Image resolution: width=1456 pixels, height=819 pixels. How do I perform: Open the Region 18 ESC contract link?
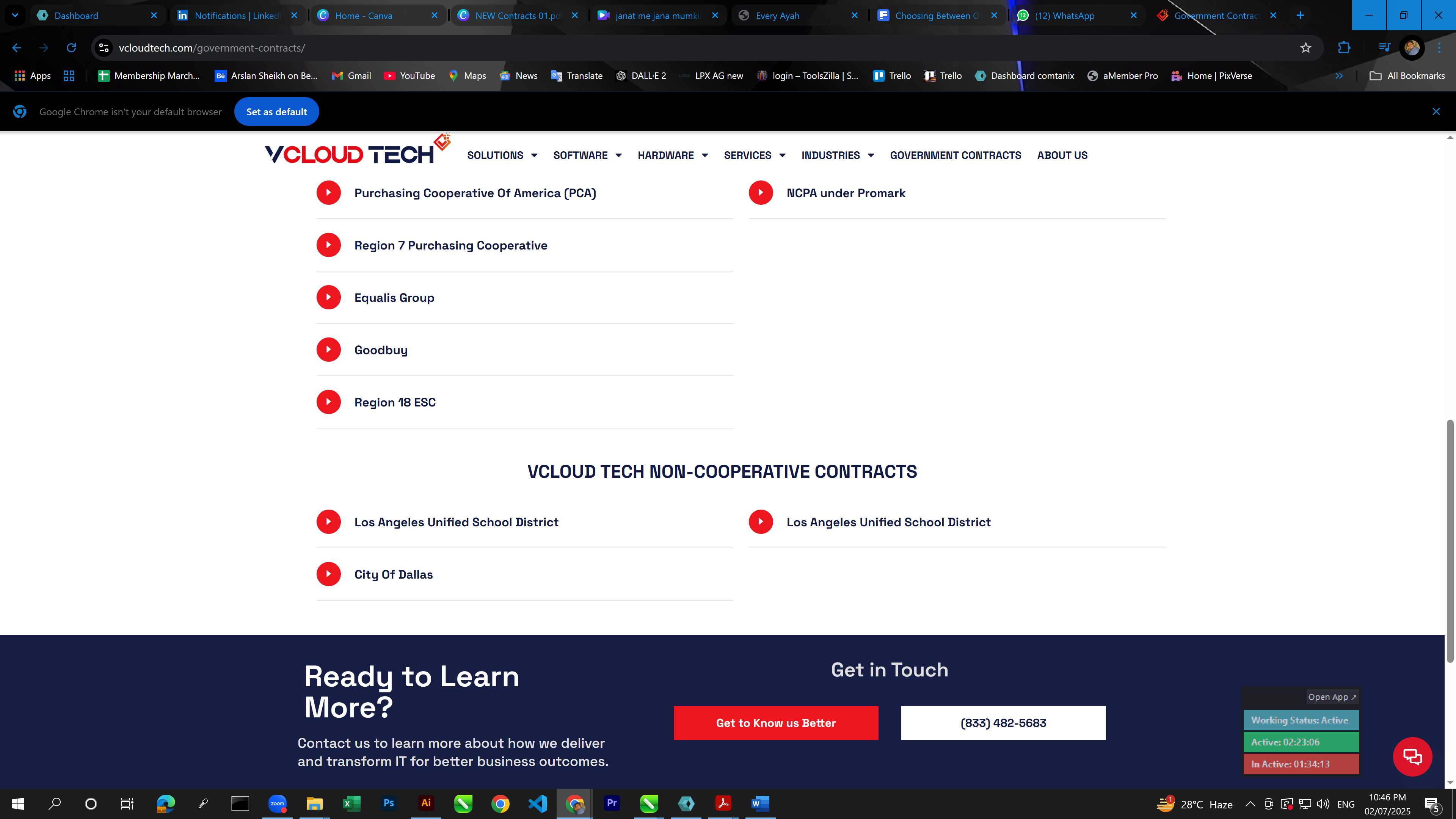click(394, 402)
